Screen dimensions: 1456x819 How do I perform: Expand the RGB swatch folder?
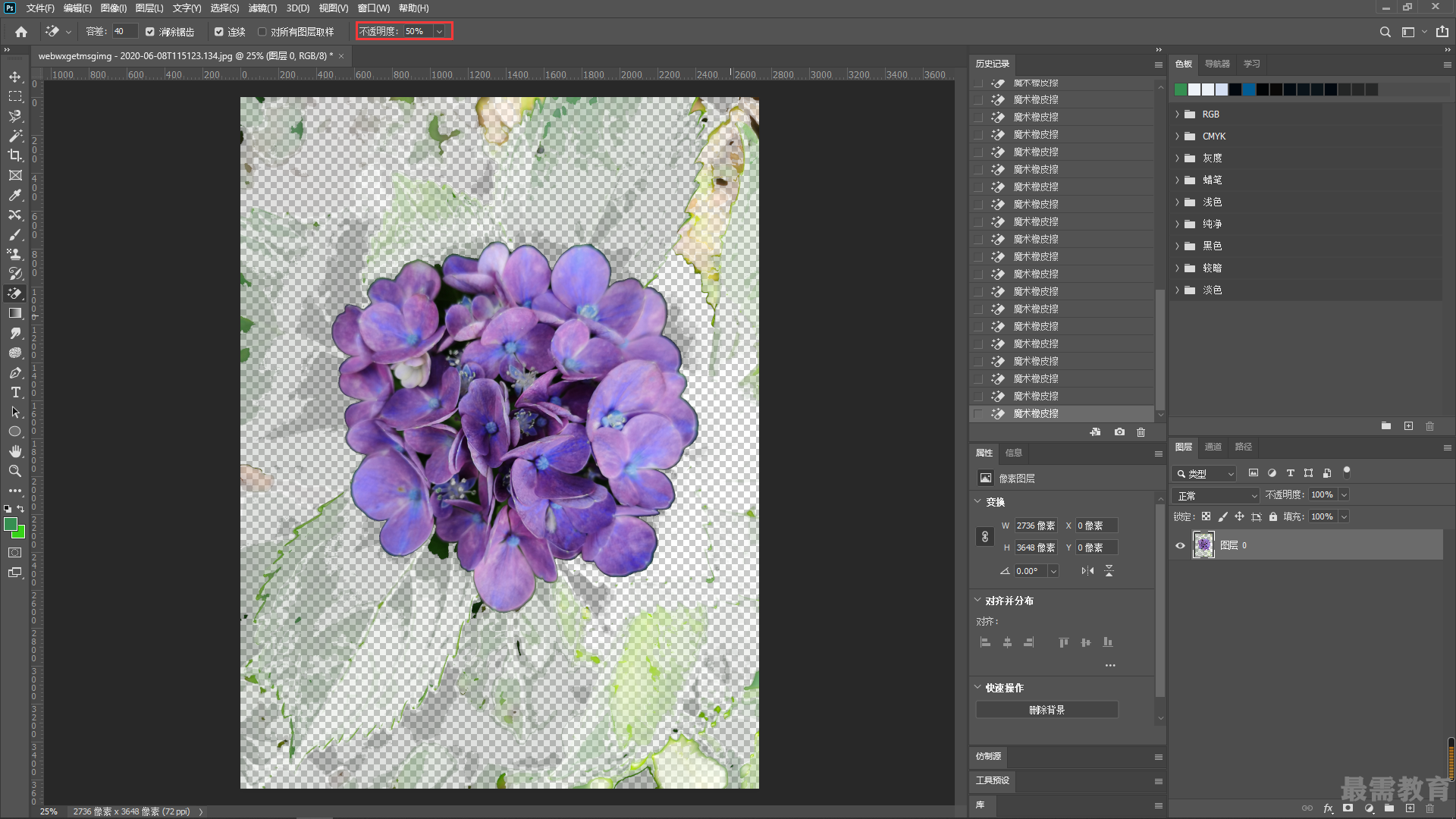(1177, 115)
